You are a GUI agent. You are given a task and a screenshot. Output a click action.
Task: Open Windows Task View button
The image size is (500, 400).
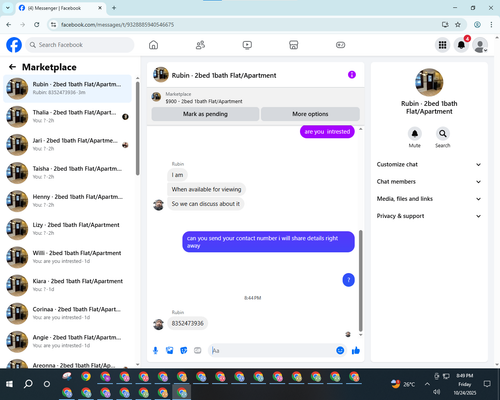[x=47, y=384]
